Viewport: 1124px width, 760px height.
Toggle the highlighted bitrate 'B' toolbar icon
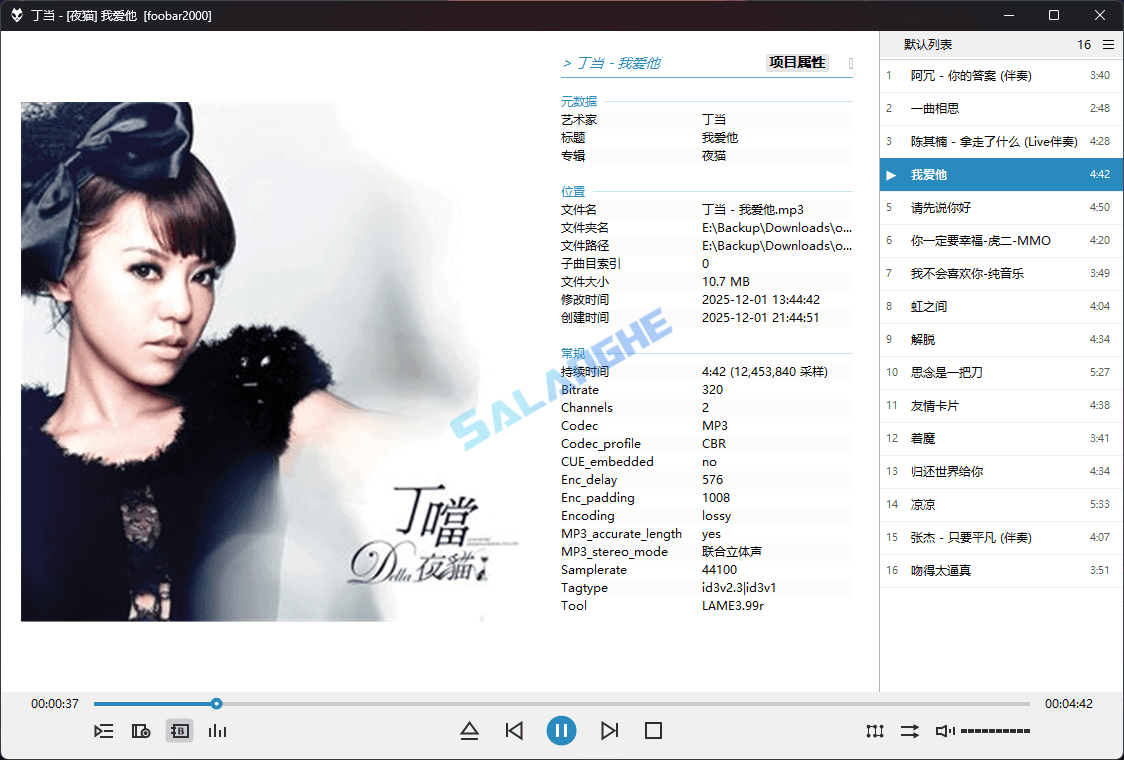180,731
